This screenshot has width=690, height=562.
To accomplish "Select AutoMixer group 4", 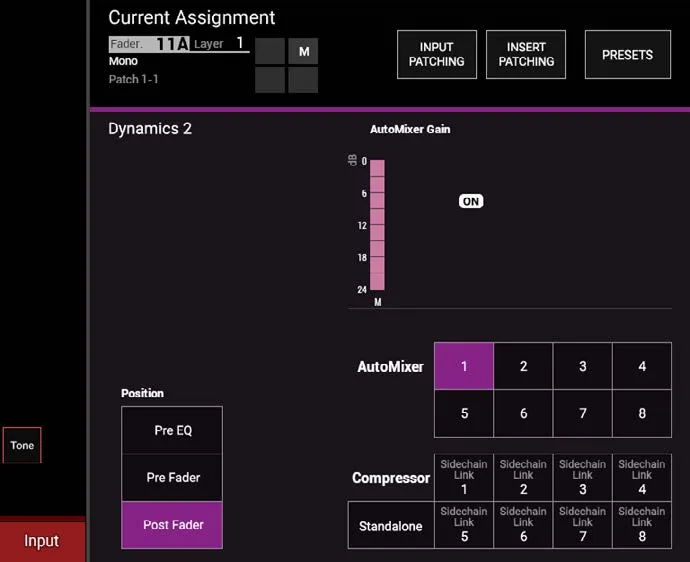I will [x=642, y=366].
